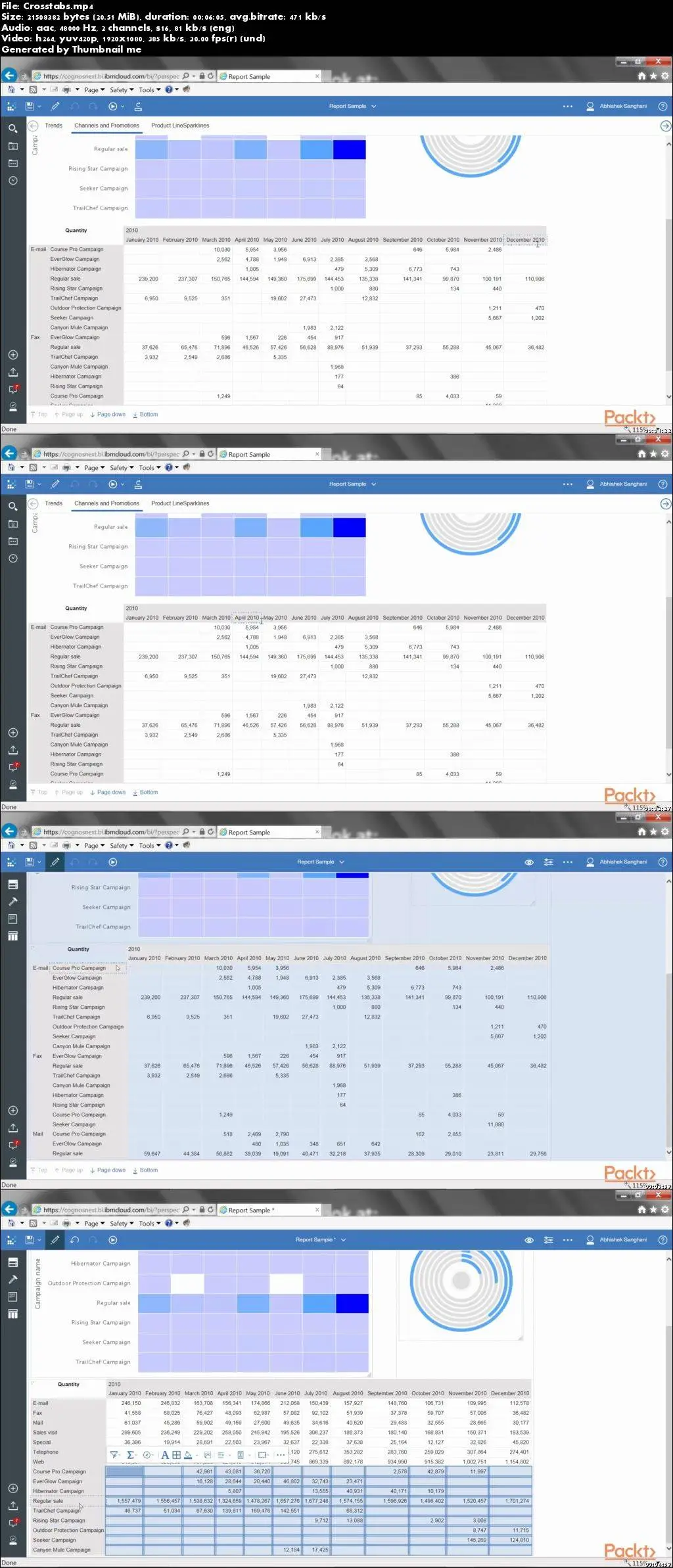This screenshot has width=673, height=1568.
Task: Expand the Report Sample title chevron in first frame
Action: coord(374,106)
